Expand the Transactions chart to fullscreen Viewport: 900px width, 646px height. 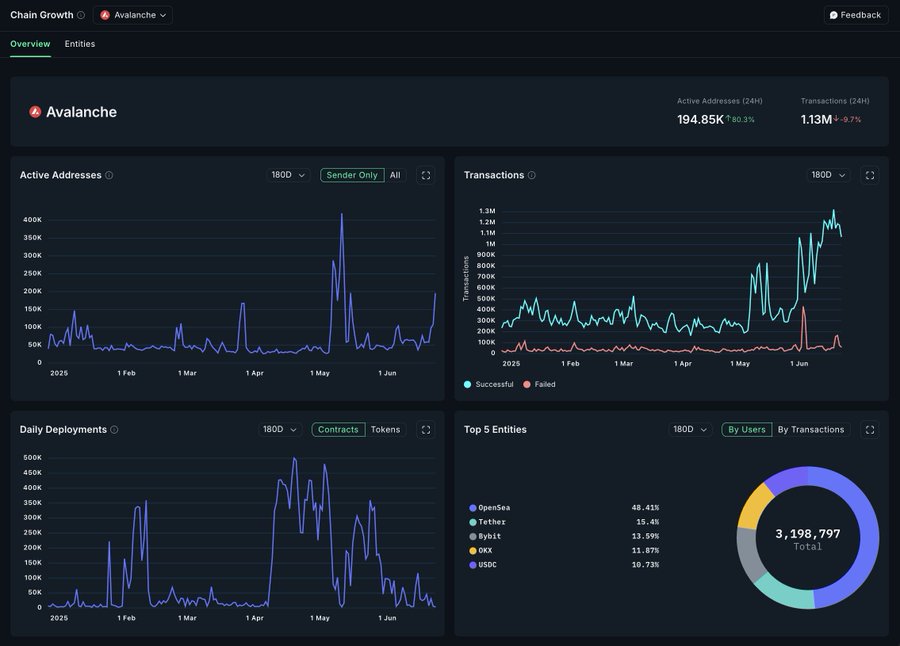870,175
